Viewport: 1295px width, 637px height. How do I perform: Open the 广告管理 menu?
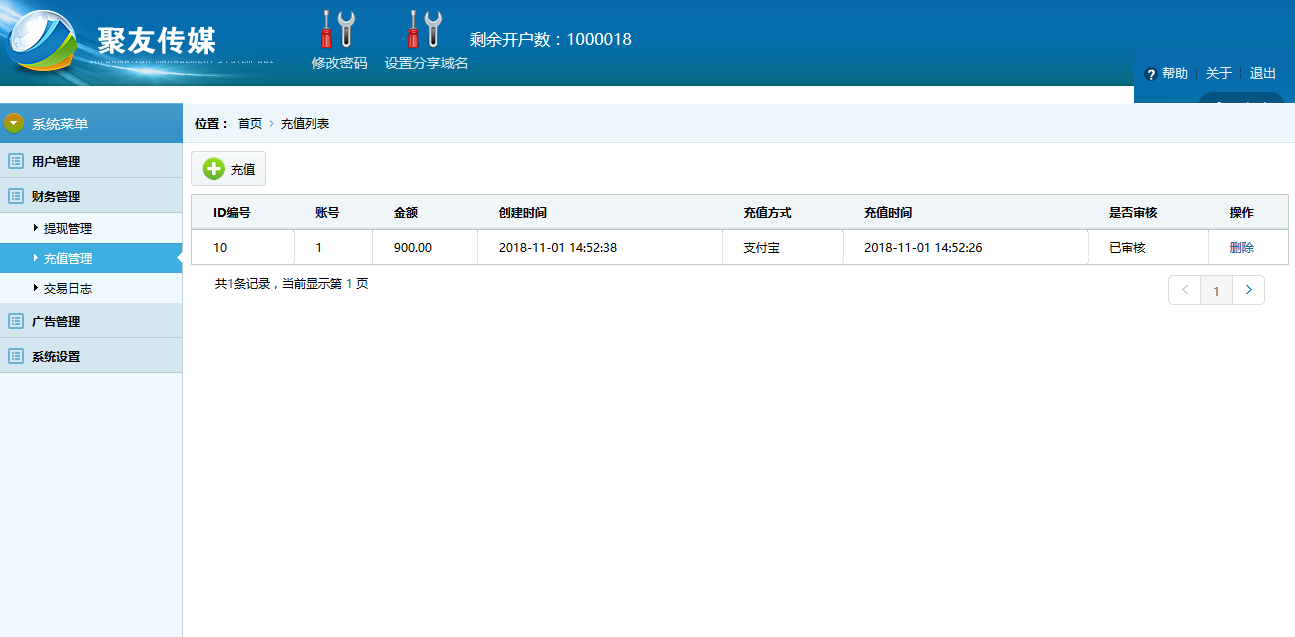tap(91, 321)
